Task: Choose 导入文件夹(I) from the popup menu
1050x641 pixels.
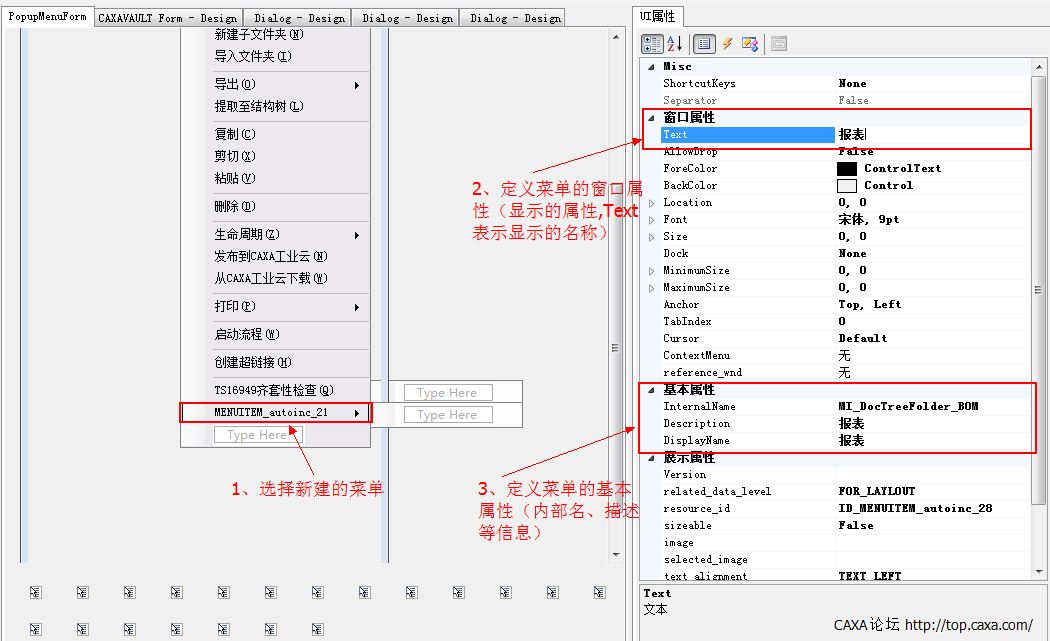Action: (252, 56)
